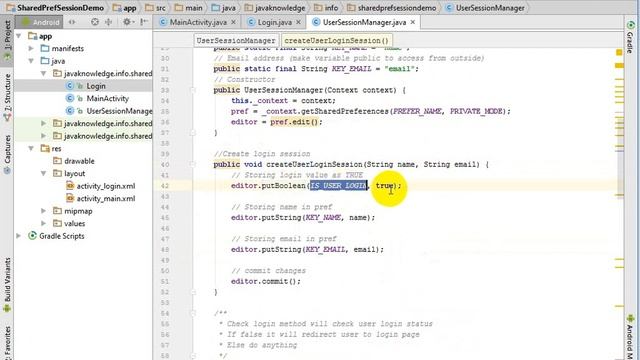Click the MainActivity class icon in tree
Screen dimensions: 640x360
[x=70, y=98]
